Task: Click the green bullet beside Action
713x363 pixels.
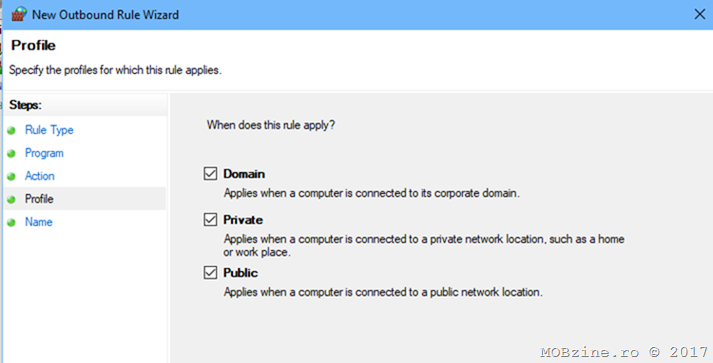Action: point(11,176)
